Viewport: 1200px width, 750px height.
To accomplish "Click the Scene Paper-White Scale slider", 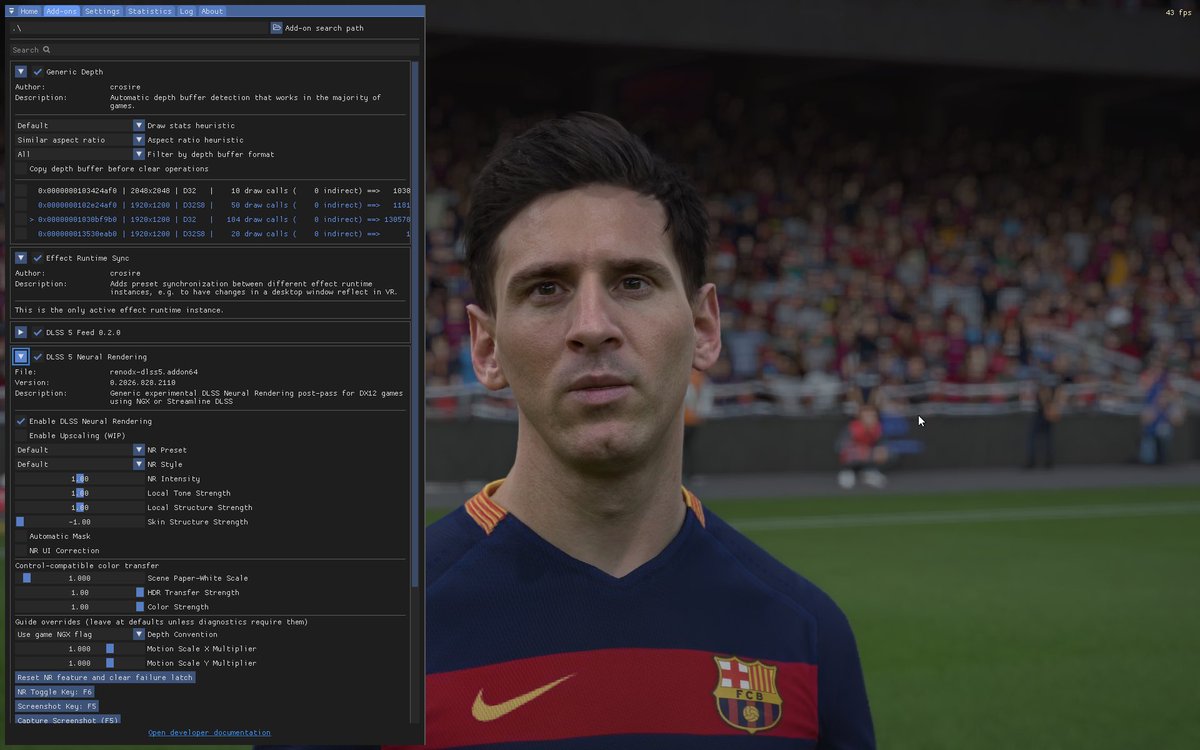I will pos(80,578).
